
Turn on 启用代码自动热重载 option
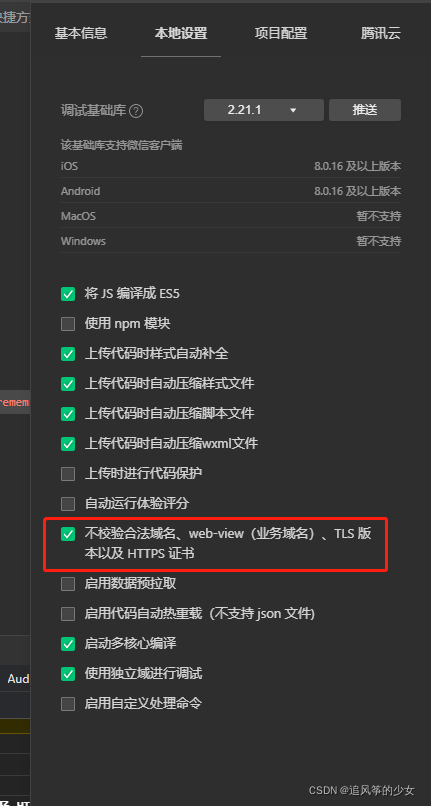pyautogui.click(x=68, y=614)
